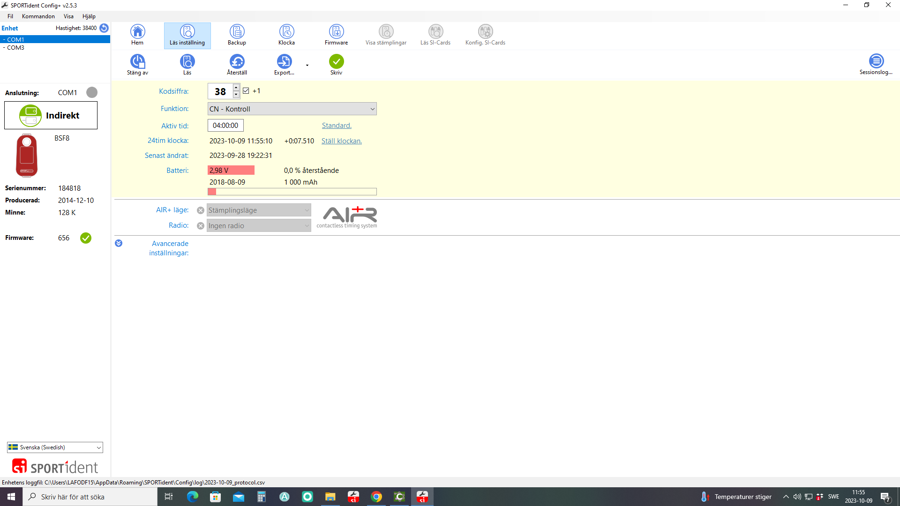Click the Läs read settings icon

(187, 64)
